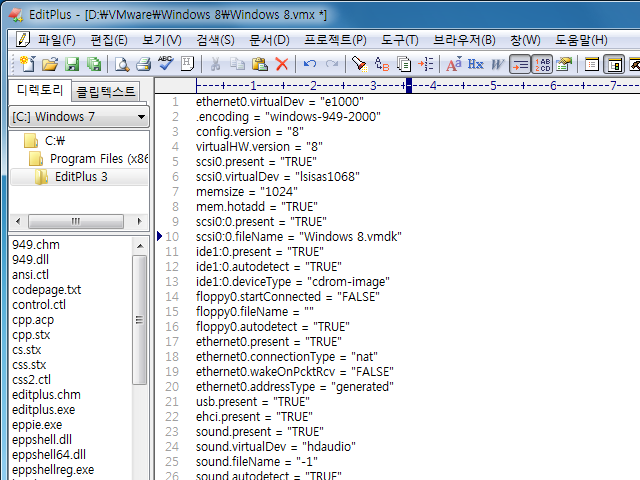Open the 보기(V) menu
Image resolution: width=640 pixels, height=480 pixels.
tap(162, 40)
